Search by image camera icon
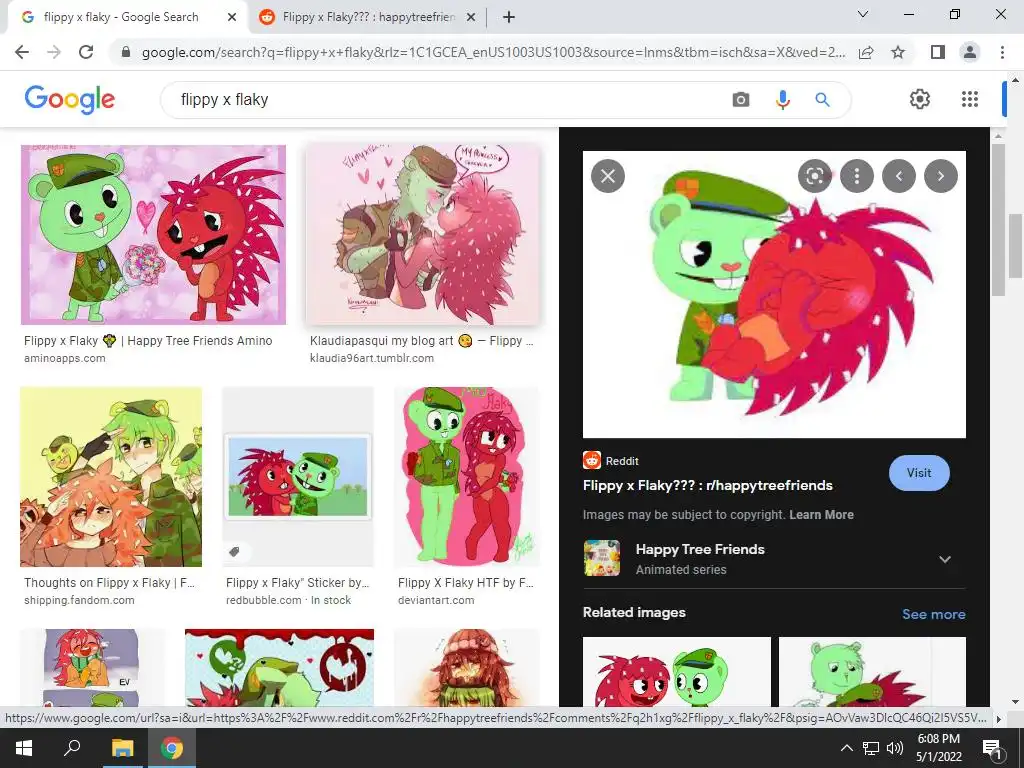The width and height of the screenshot is (1024, 768). coord(741,99)
